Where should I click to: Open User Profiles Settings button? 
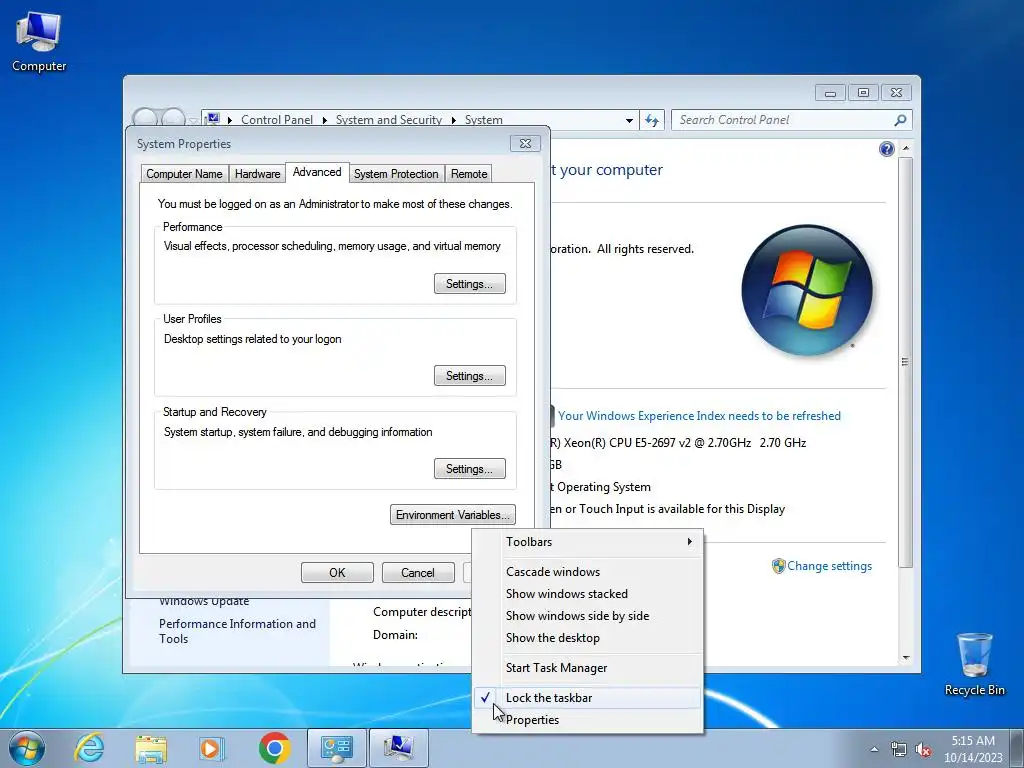470,376
